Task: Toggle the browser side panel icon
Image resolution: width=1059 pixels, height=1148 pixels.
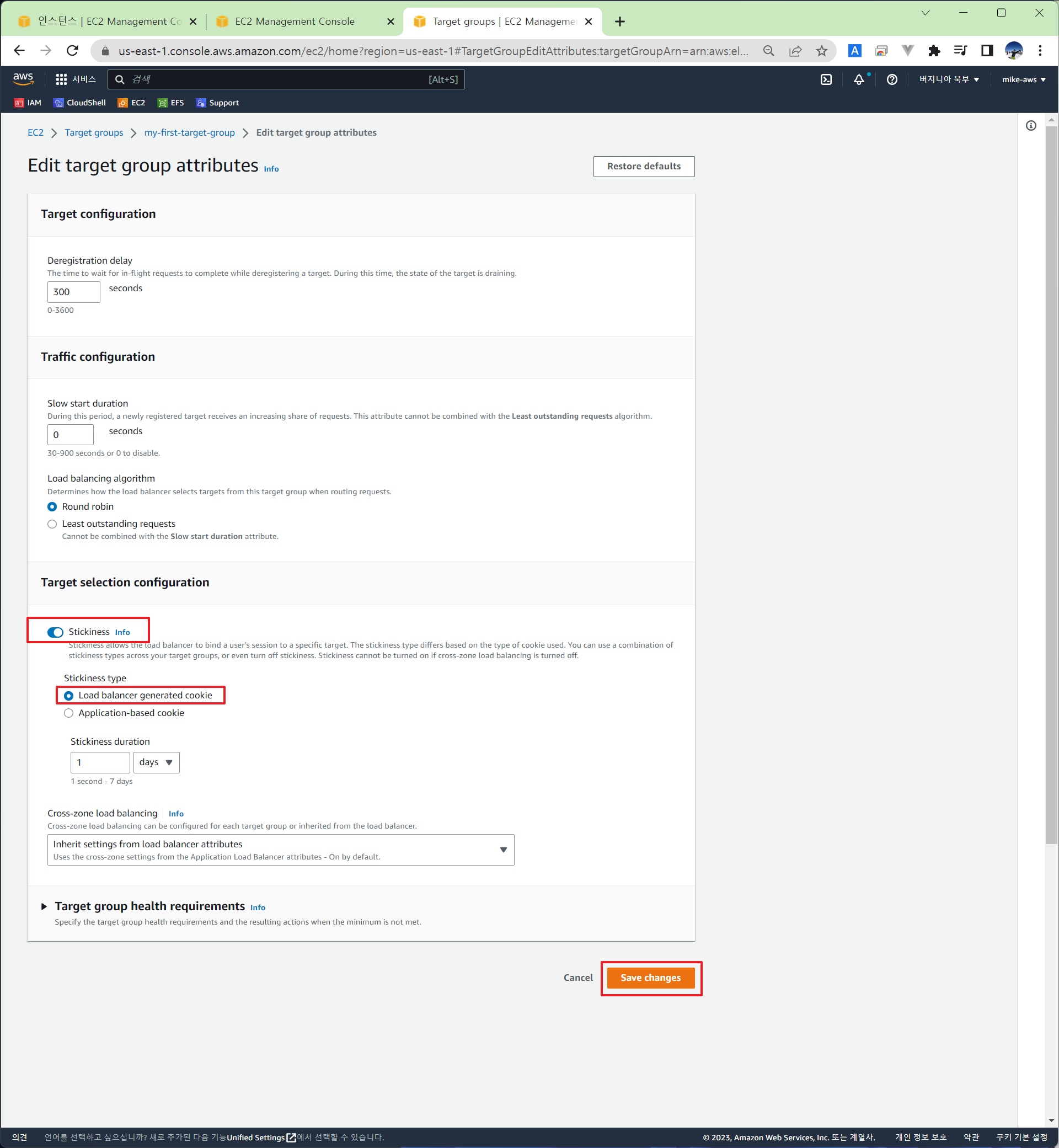Action: 987,51
